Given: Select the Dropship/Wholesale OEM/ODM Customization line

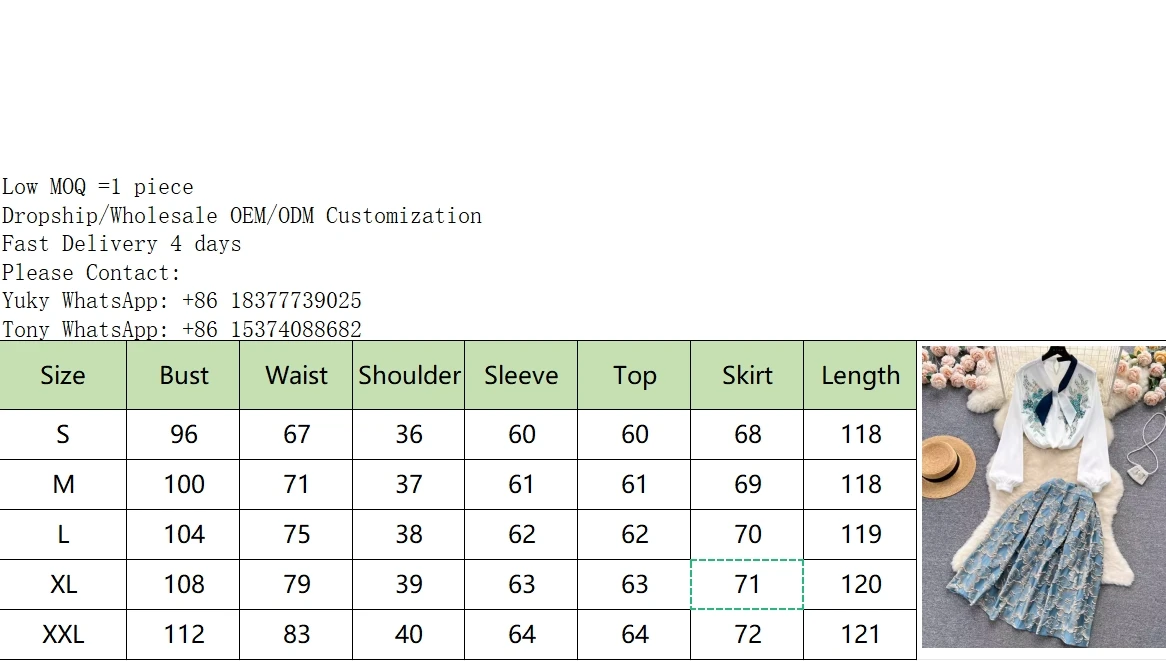Looking at the screenshot, I should click(241, 216).
